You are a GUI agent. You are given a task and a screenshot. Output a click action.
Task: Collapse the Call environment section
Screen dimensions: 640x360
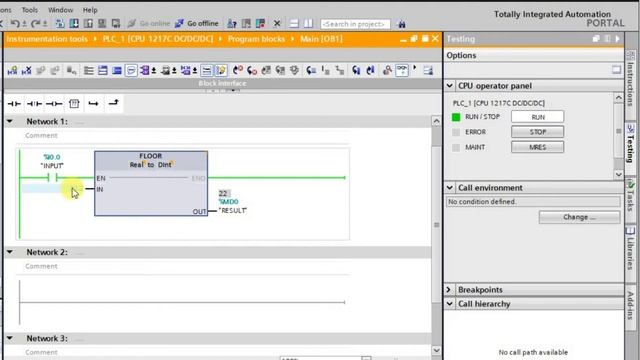(449, 188)
